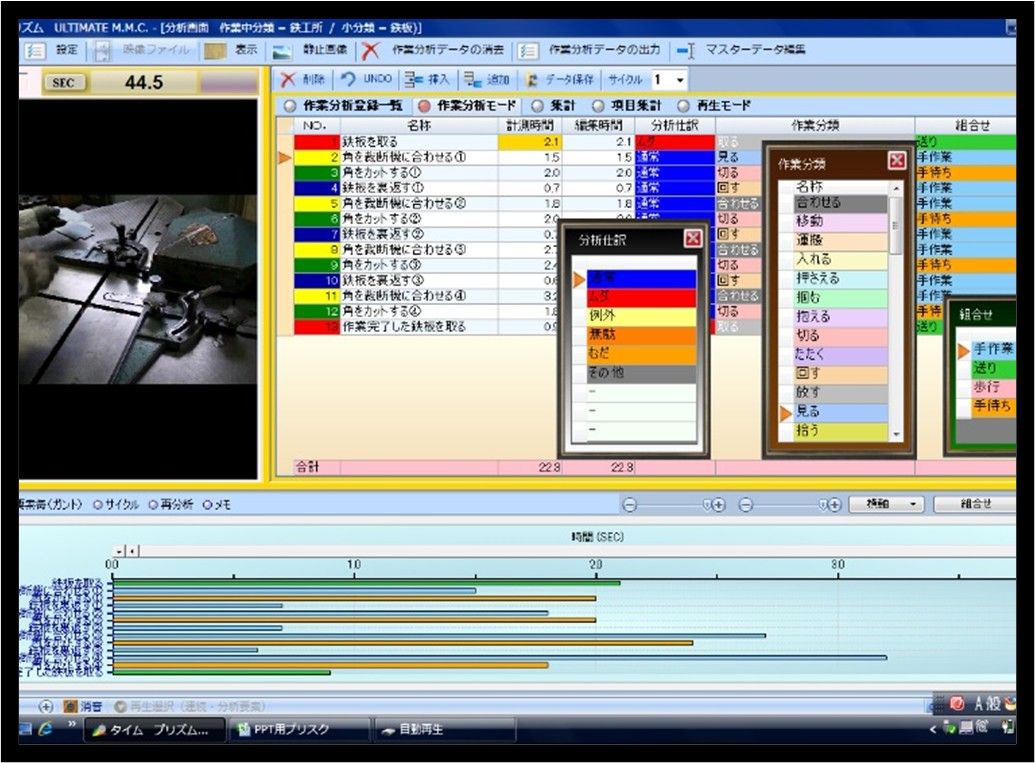
Task: Select the メモ radio option
Action: [207, 505]
